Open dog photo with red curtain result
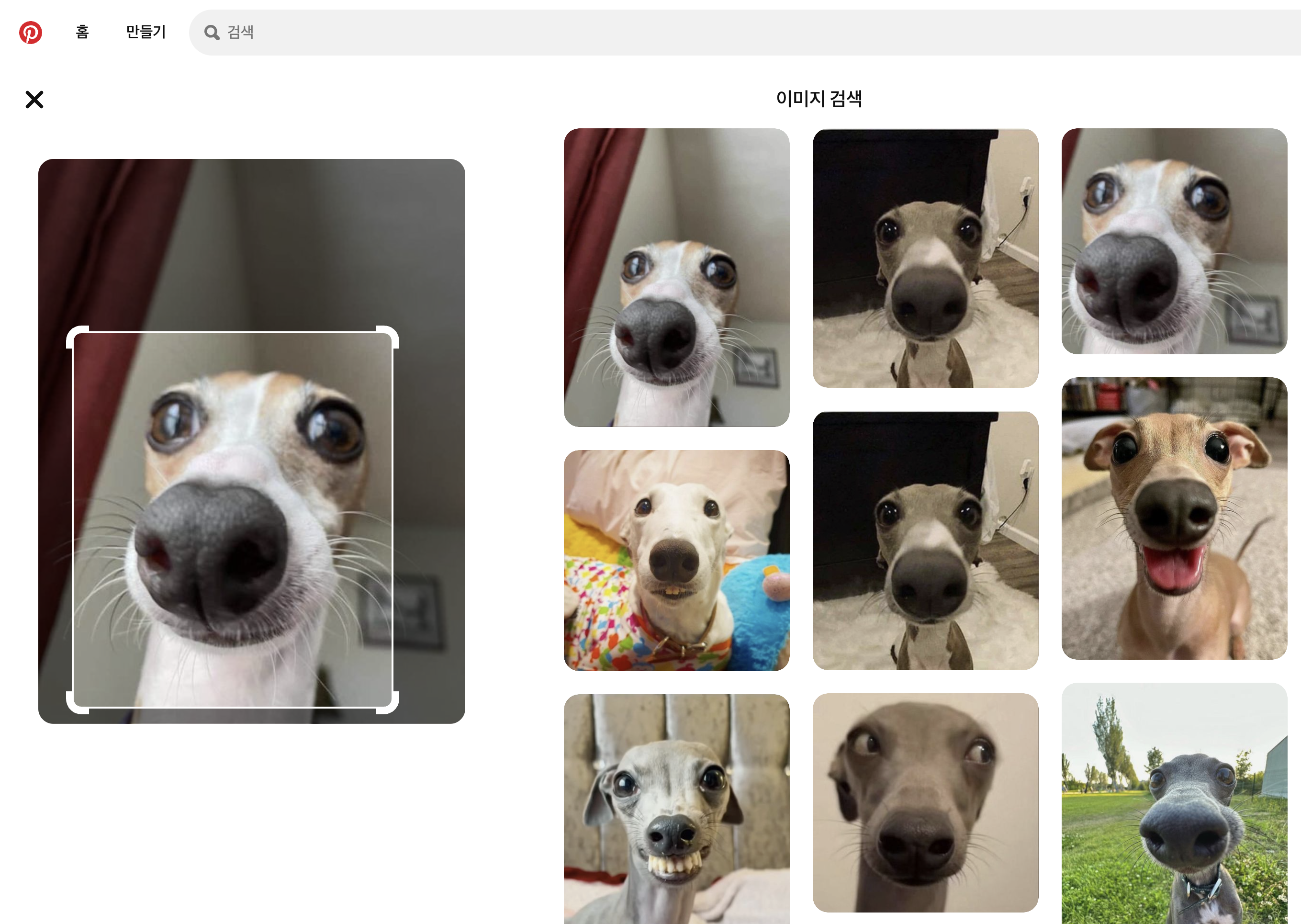This screenshot has height=924, width=1301. (676, 278)
